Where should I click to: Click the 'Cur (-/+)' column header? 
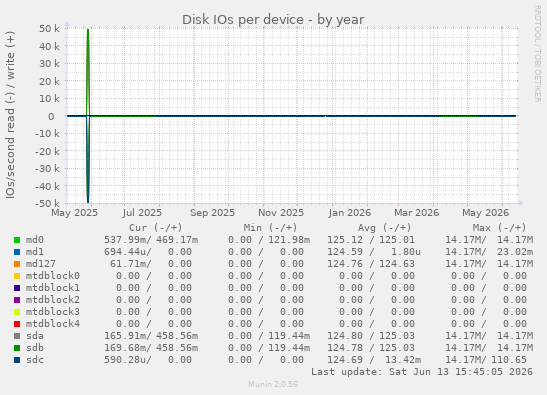(156, 228)
